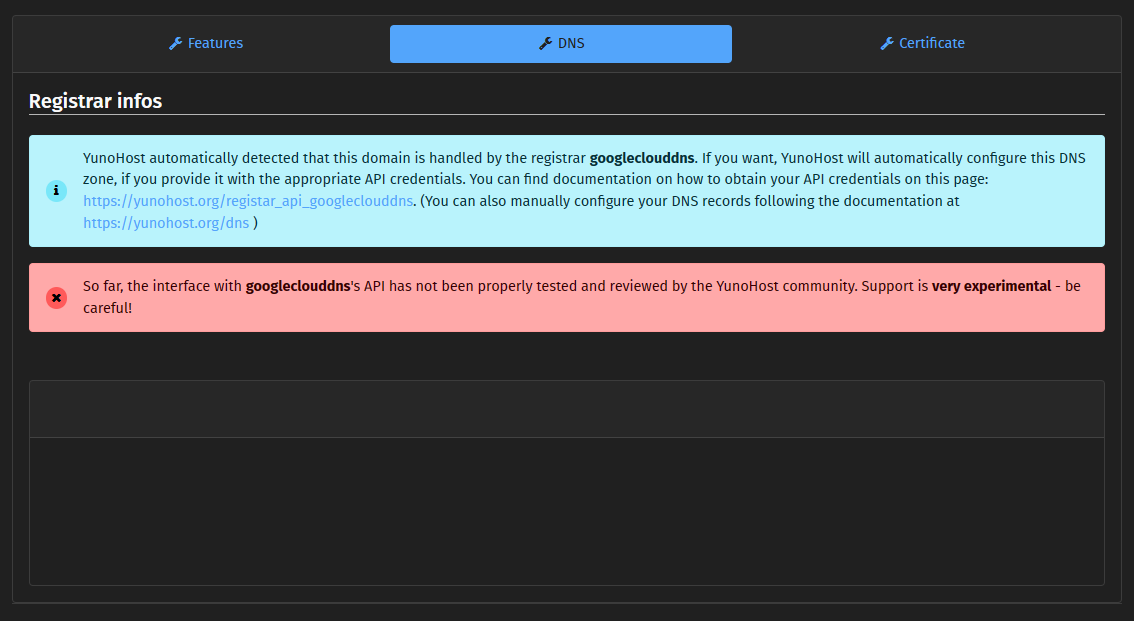Screen dimensions: 1134x621
Task: Click the red error cross icon
Action: (56, 298)
